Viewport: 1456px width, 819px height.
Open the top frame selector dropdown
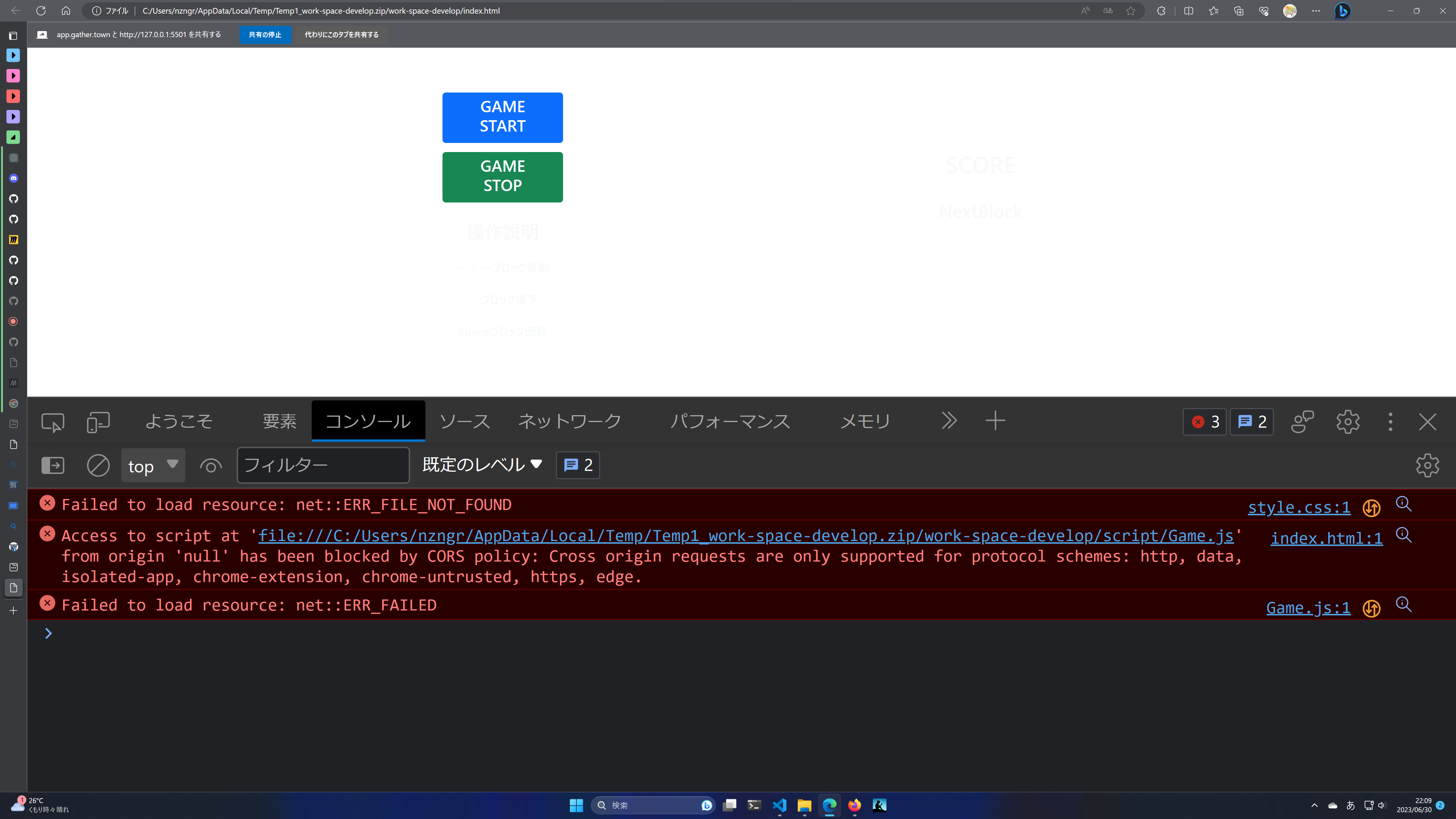pos(152,465)
